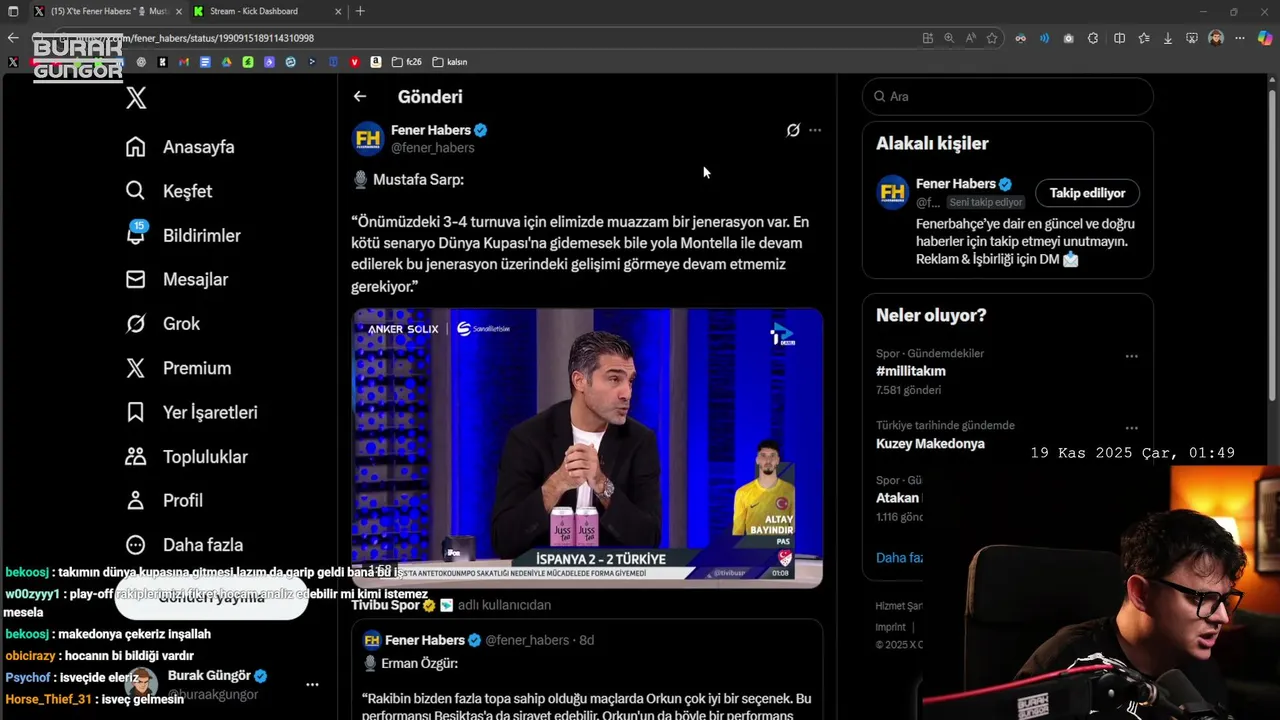
Task: Close the Kick Dashboard tab
Action: (x=338, y=11)
